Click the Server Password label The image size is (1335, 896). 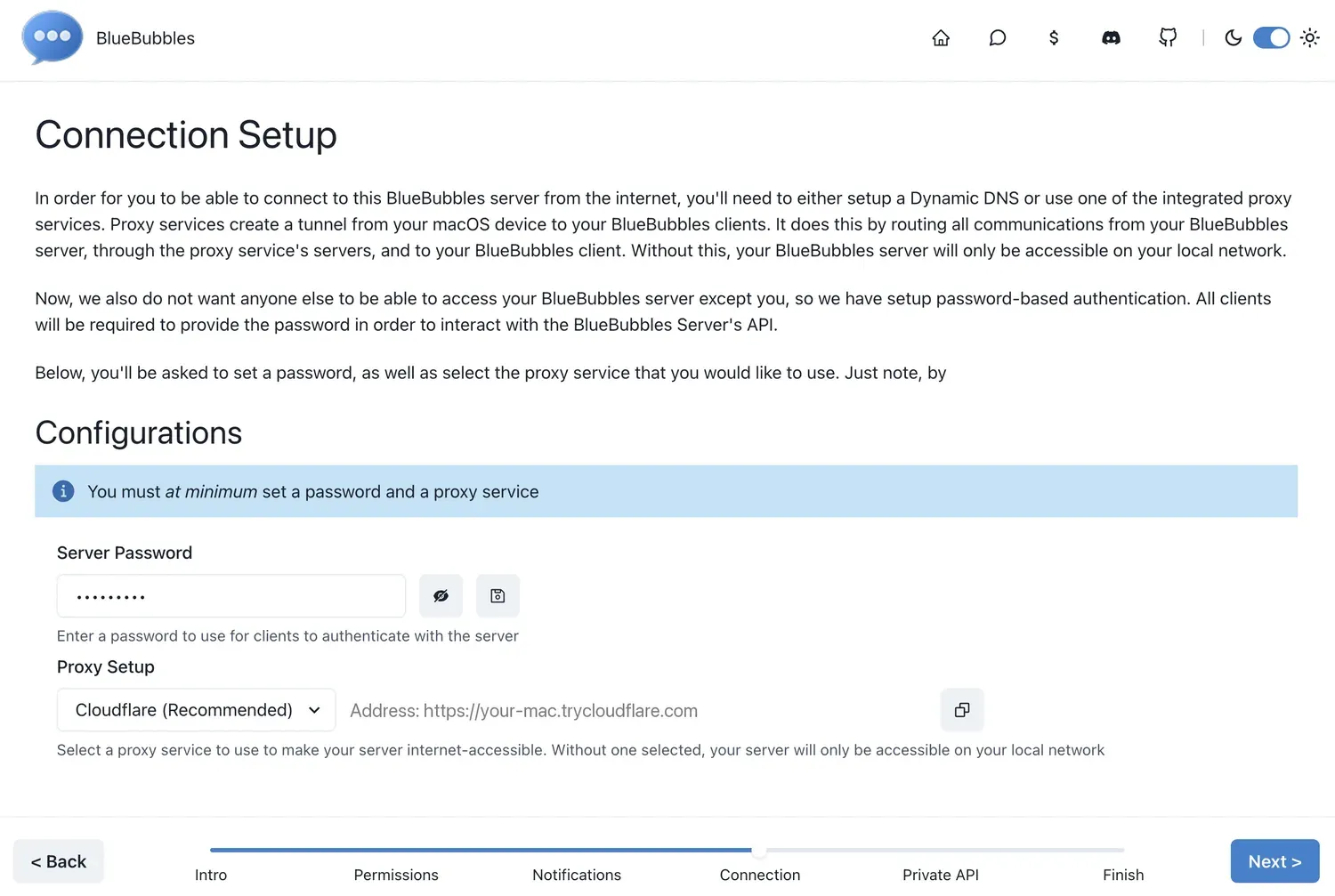(x=125, y=553)
